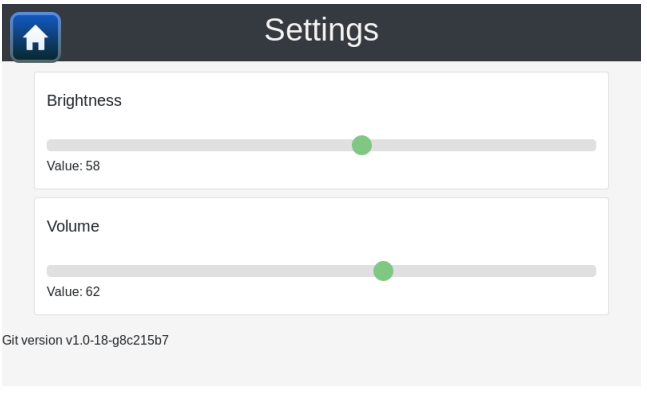Click the gray page background below the Git version
Screen dimensions: 647x393
322,369
